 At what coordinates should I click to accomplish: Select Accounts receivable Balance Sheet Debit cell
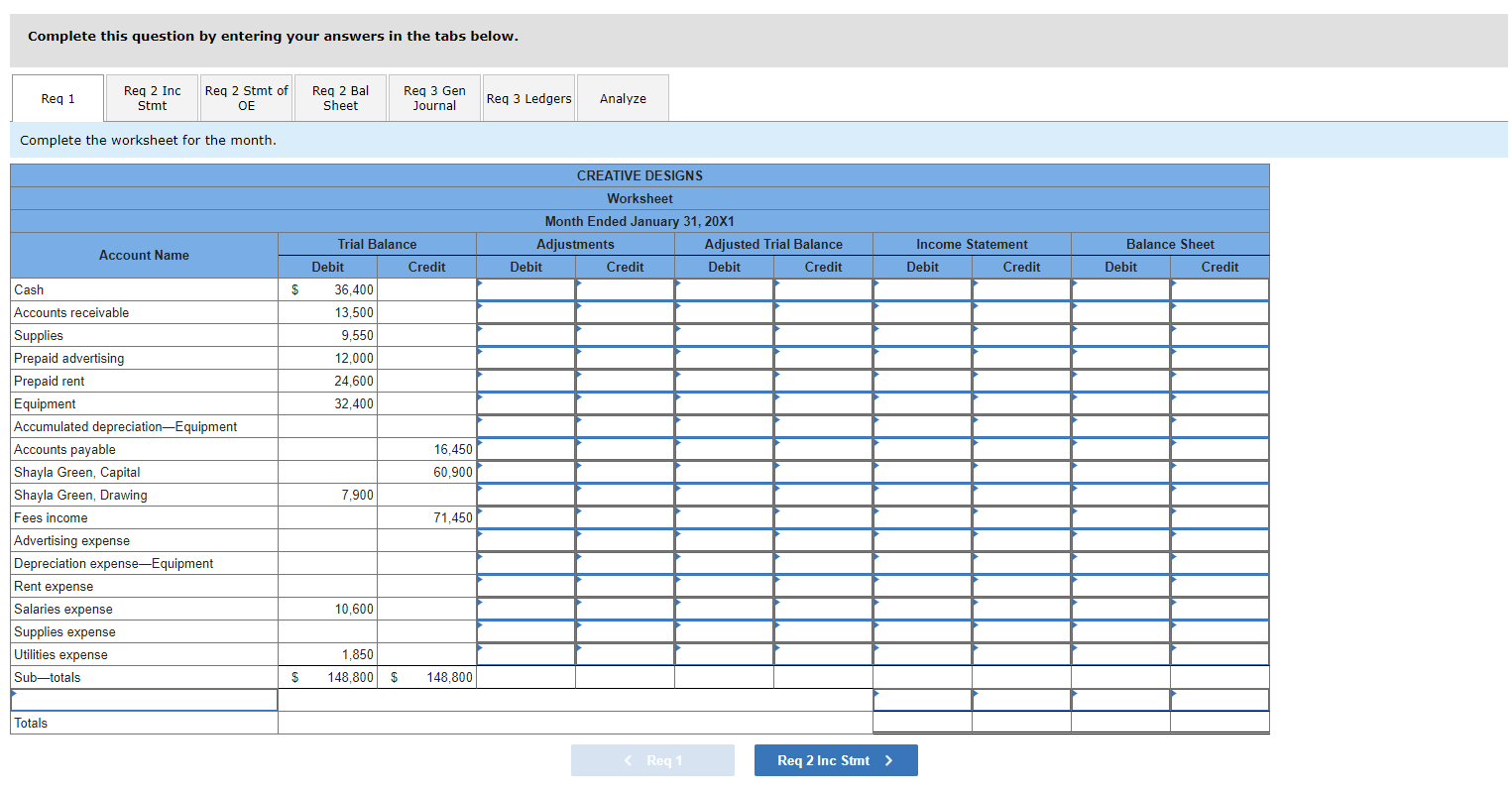(1120, 312)
